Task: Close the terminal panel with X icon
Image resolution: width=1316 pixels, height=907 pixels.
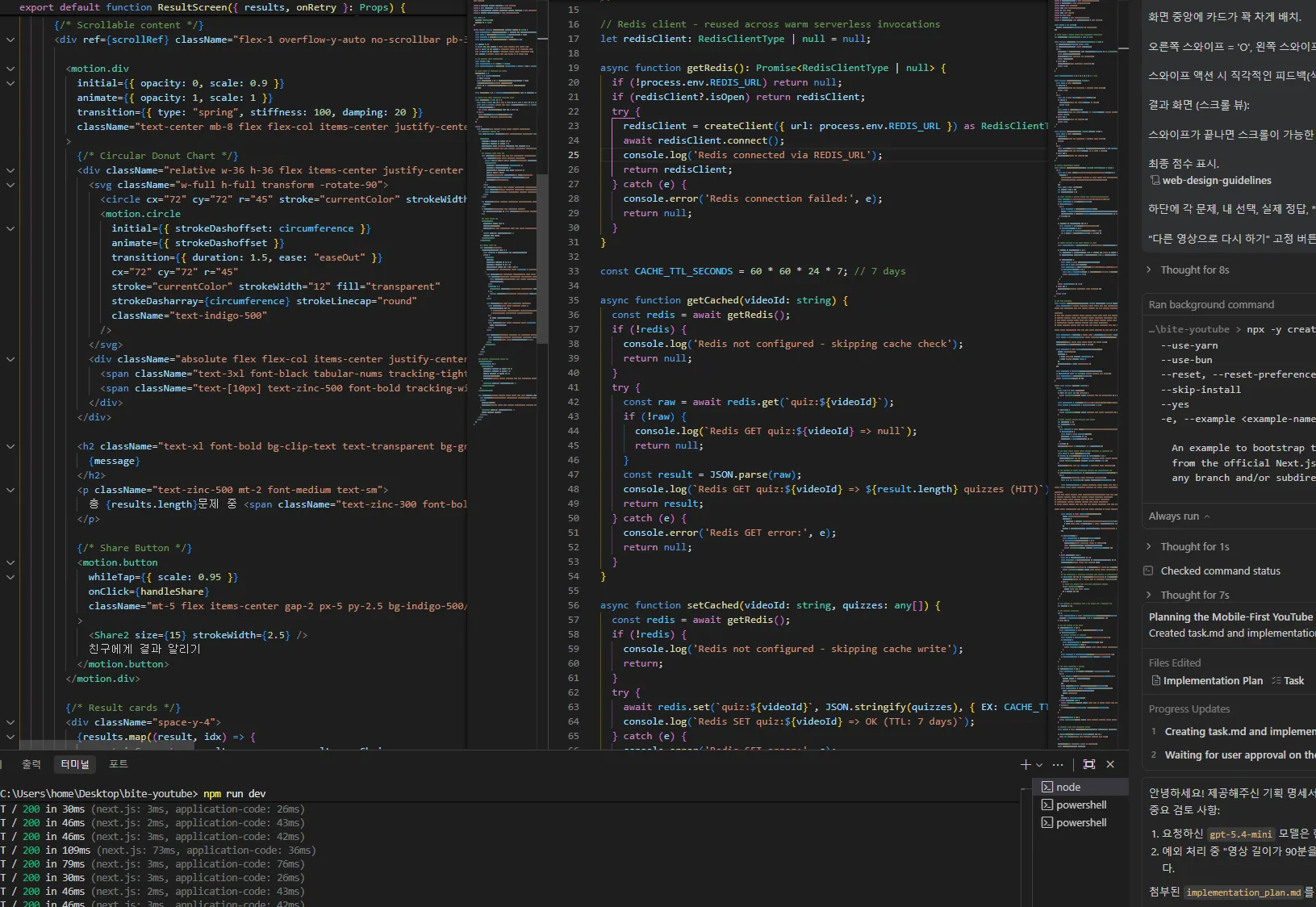Action: pos(1110,764)
